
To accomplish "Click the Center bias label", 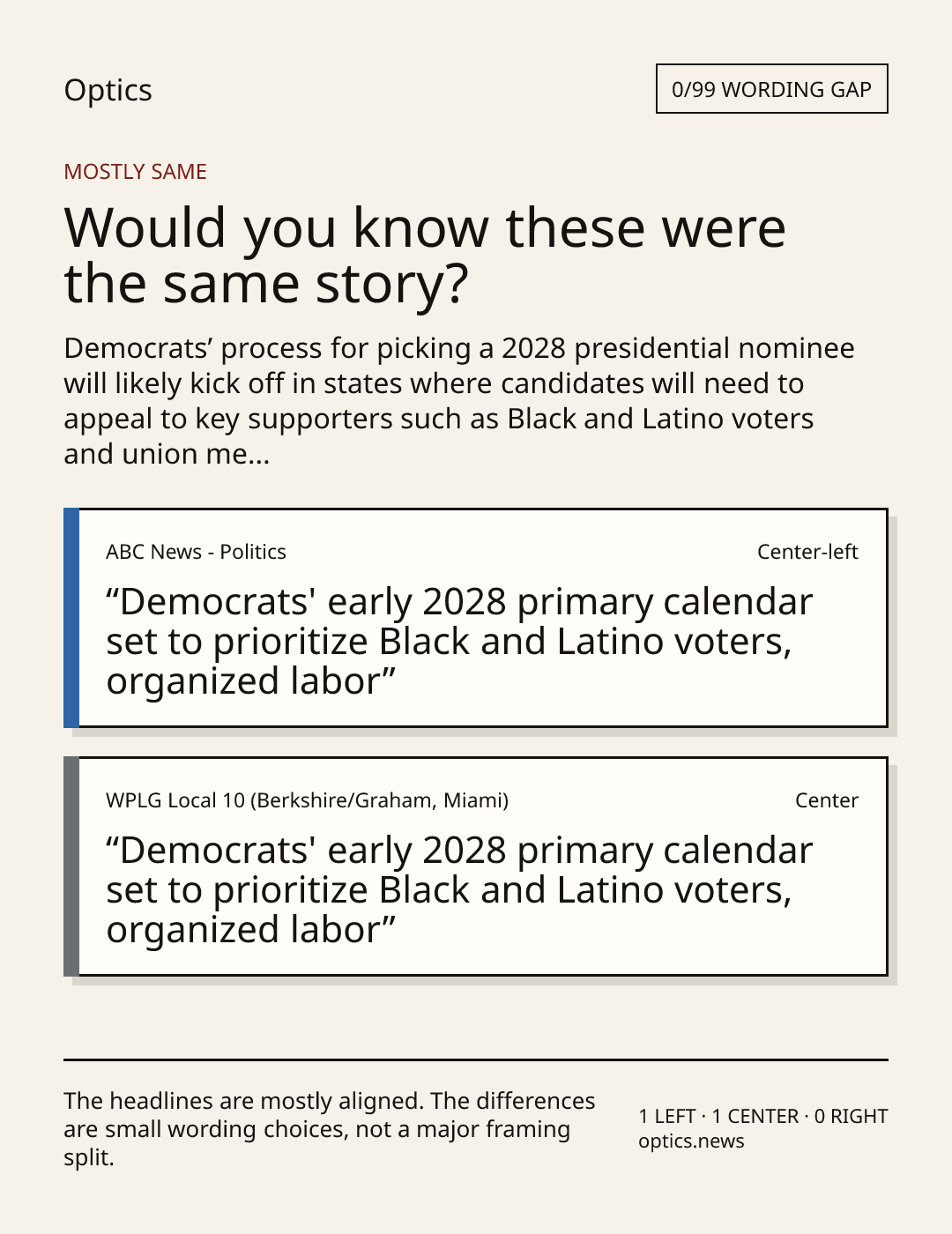I will click(x=826, y=800).
